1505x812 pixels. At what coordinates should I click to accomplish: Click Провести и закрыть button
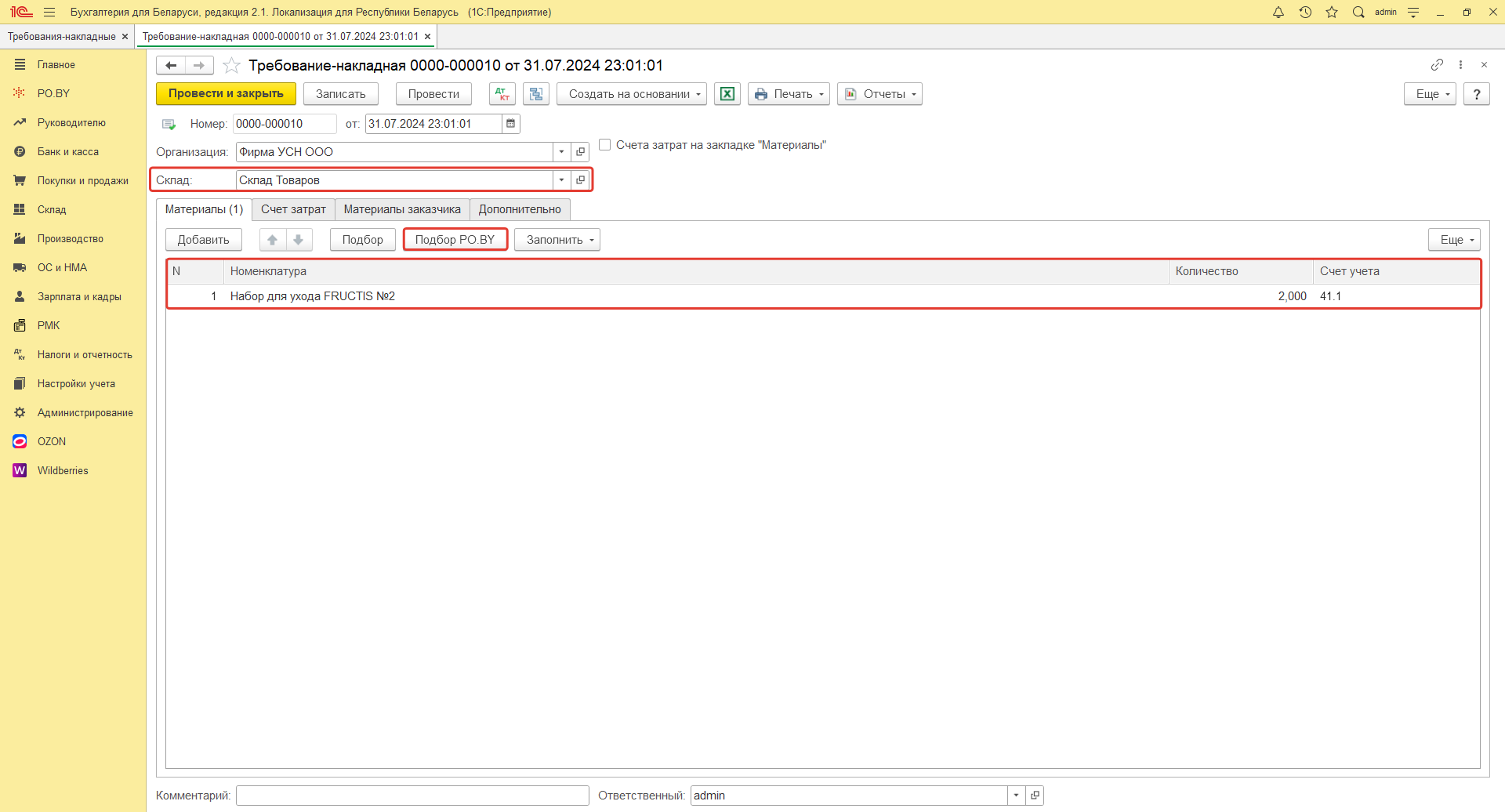click(x=226, y=94)
